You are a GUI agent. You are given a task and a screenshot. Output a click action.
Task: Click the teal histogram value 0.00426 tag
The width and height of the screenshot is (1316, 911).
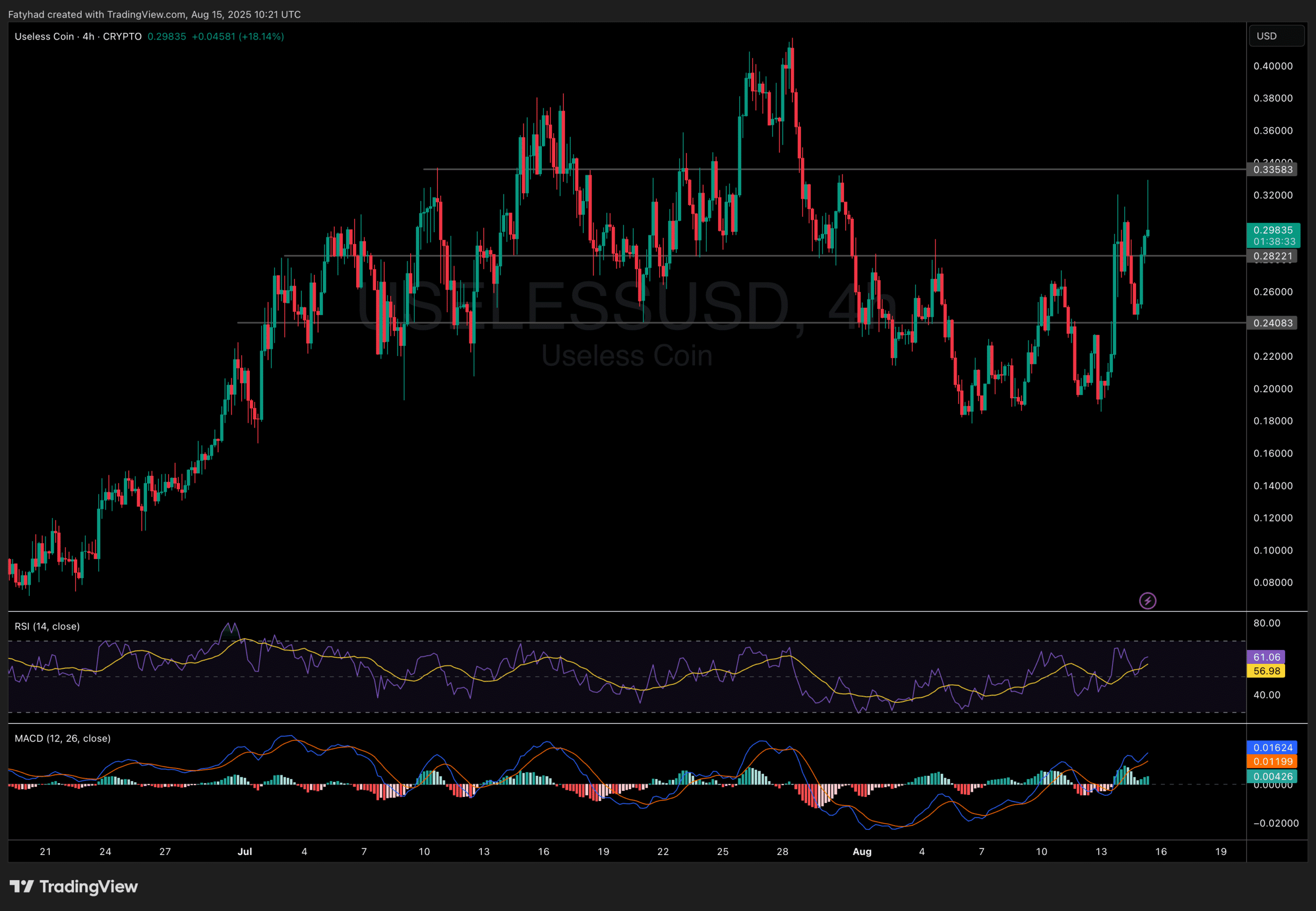[x=1273, y=776]
